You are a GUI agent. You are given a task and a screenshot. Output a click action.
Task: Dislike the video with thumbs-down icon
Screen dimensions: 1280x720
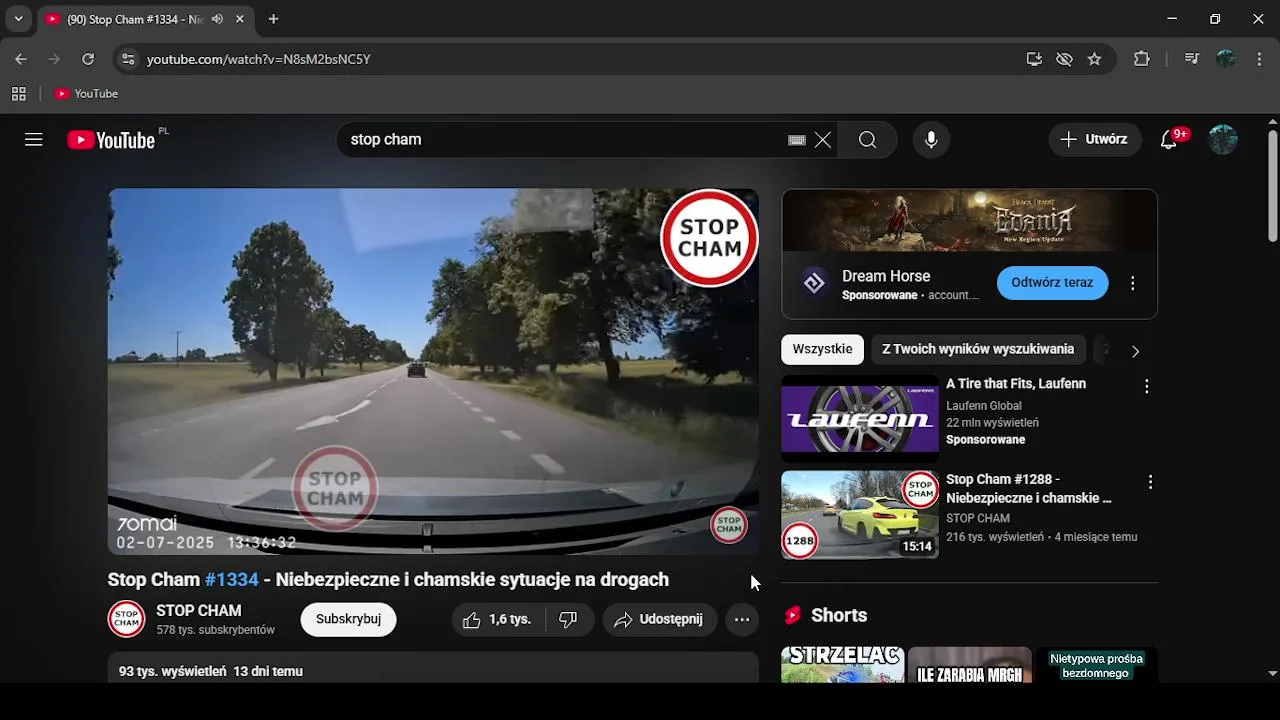pyautogui.click(x=569, y=620)
